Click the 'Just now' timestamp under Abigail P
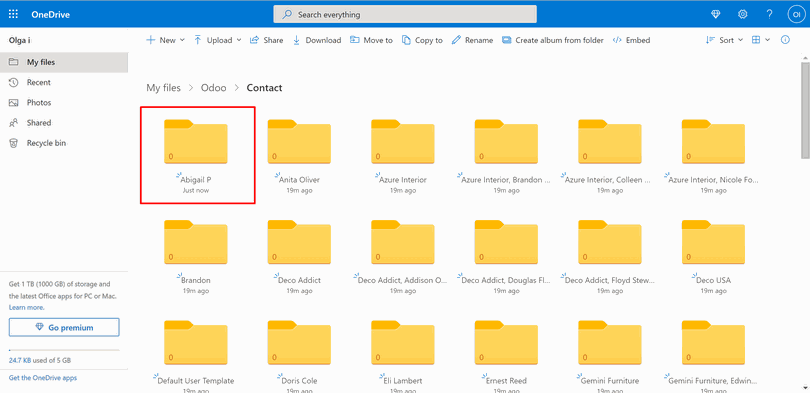This screenshot has height=393, width=810. pyautogui.click(x=196, y=191)
